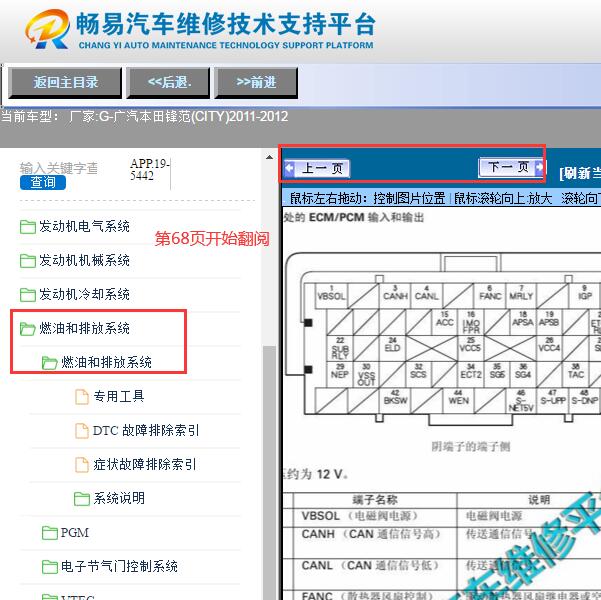The width and height of the screenshot is (601, 600).
Task: Expand the 电子节气门控制系统 tree entry
Action: 119,566
